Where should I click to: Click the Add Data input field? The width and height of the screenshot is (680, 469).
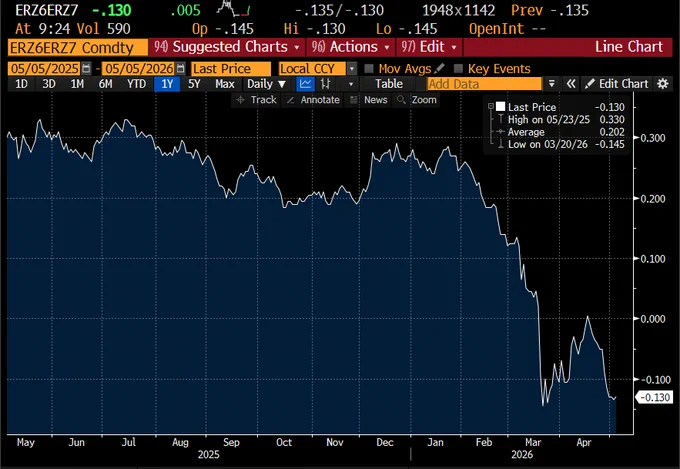pyautogui.click(x=485, y=84)
